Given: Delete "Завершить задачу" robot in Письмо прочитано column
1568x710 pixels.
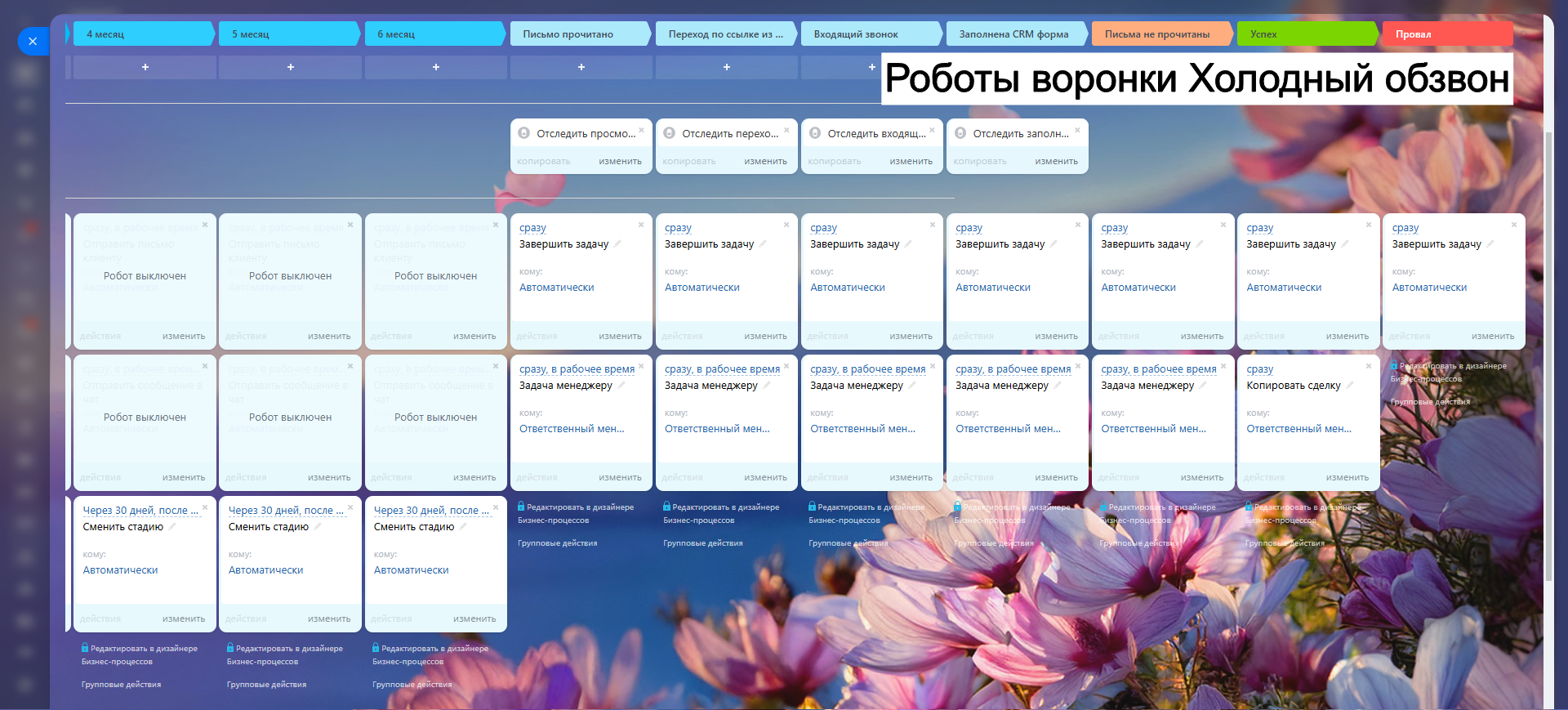Looking at the screenshot, I should click(x=641, y=225).
